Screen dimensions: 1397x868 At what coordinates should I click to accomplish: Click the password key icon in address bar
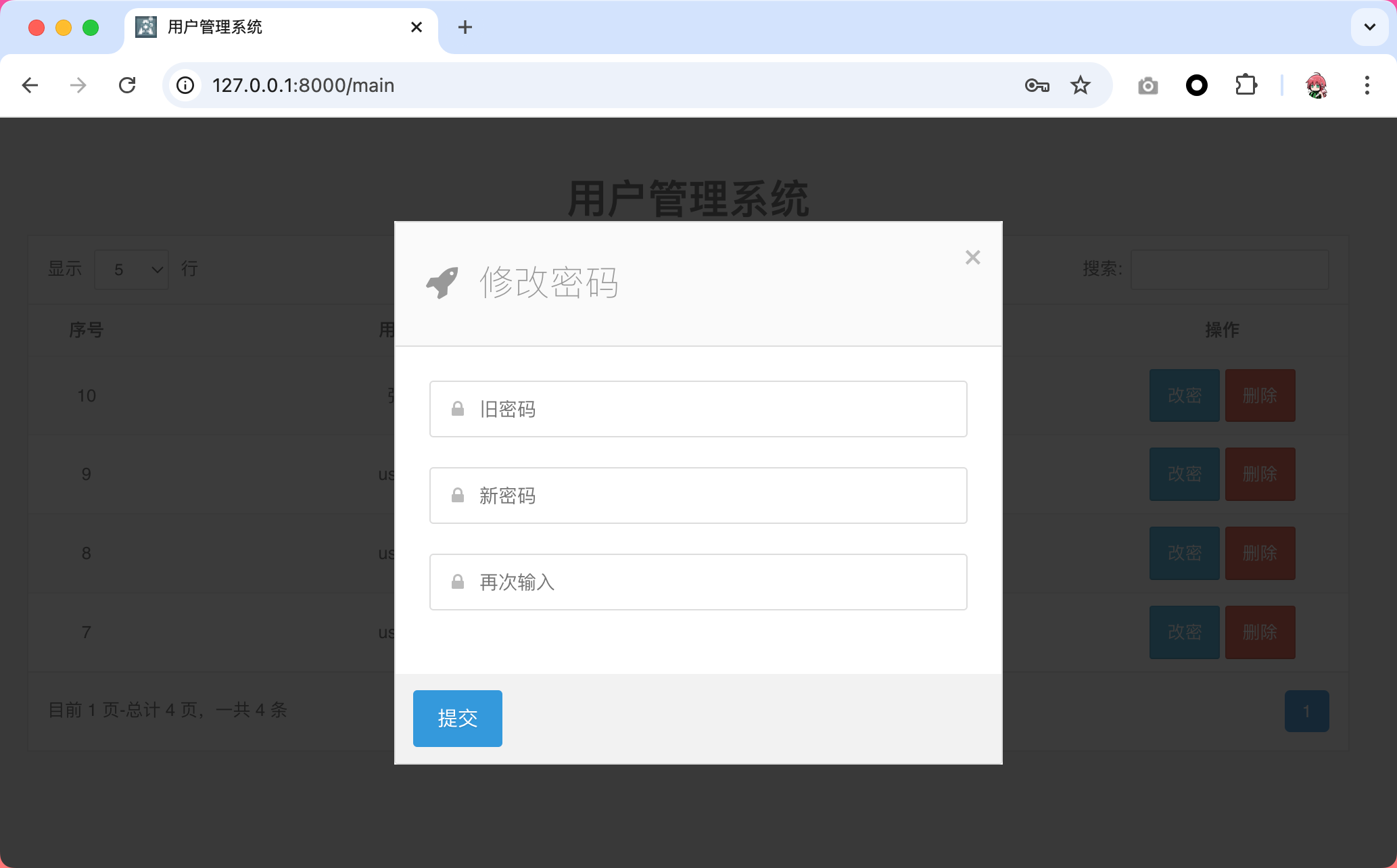pos(1037,85)
